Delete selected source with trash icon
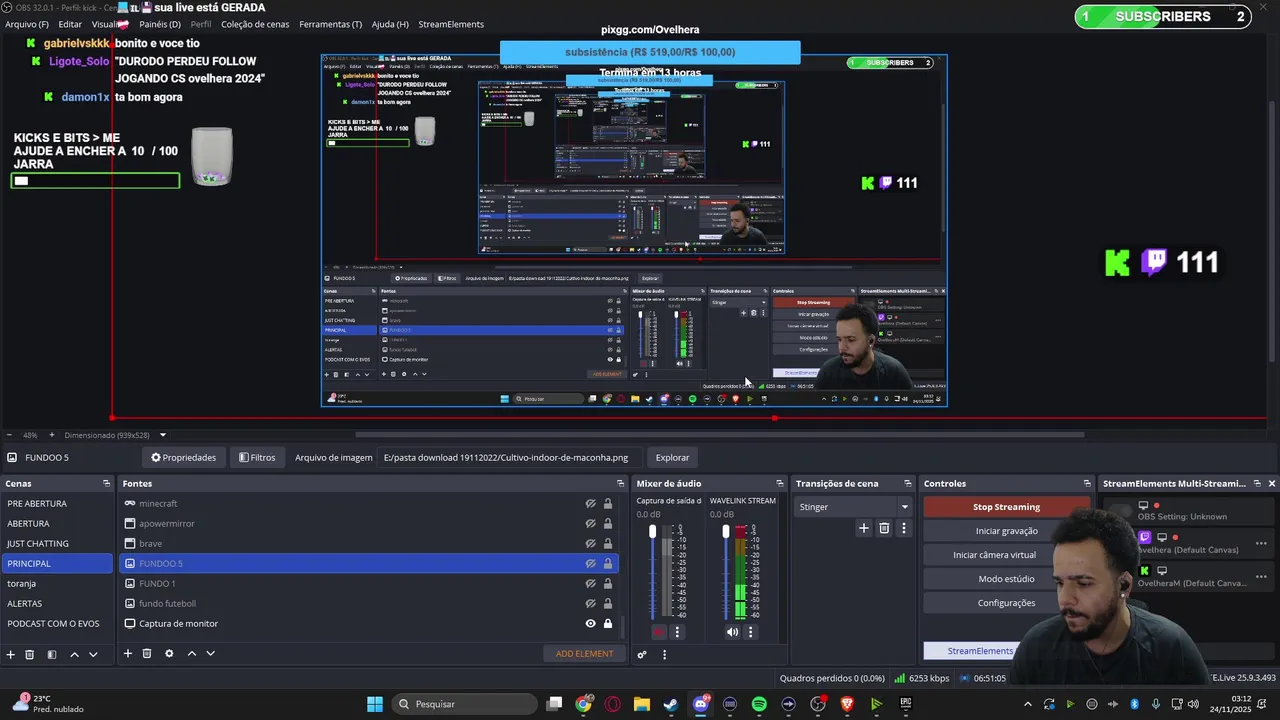The width and height of the screenshot is (1280, 720). coord(147,653)
